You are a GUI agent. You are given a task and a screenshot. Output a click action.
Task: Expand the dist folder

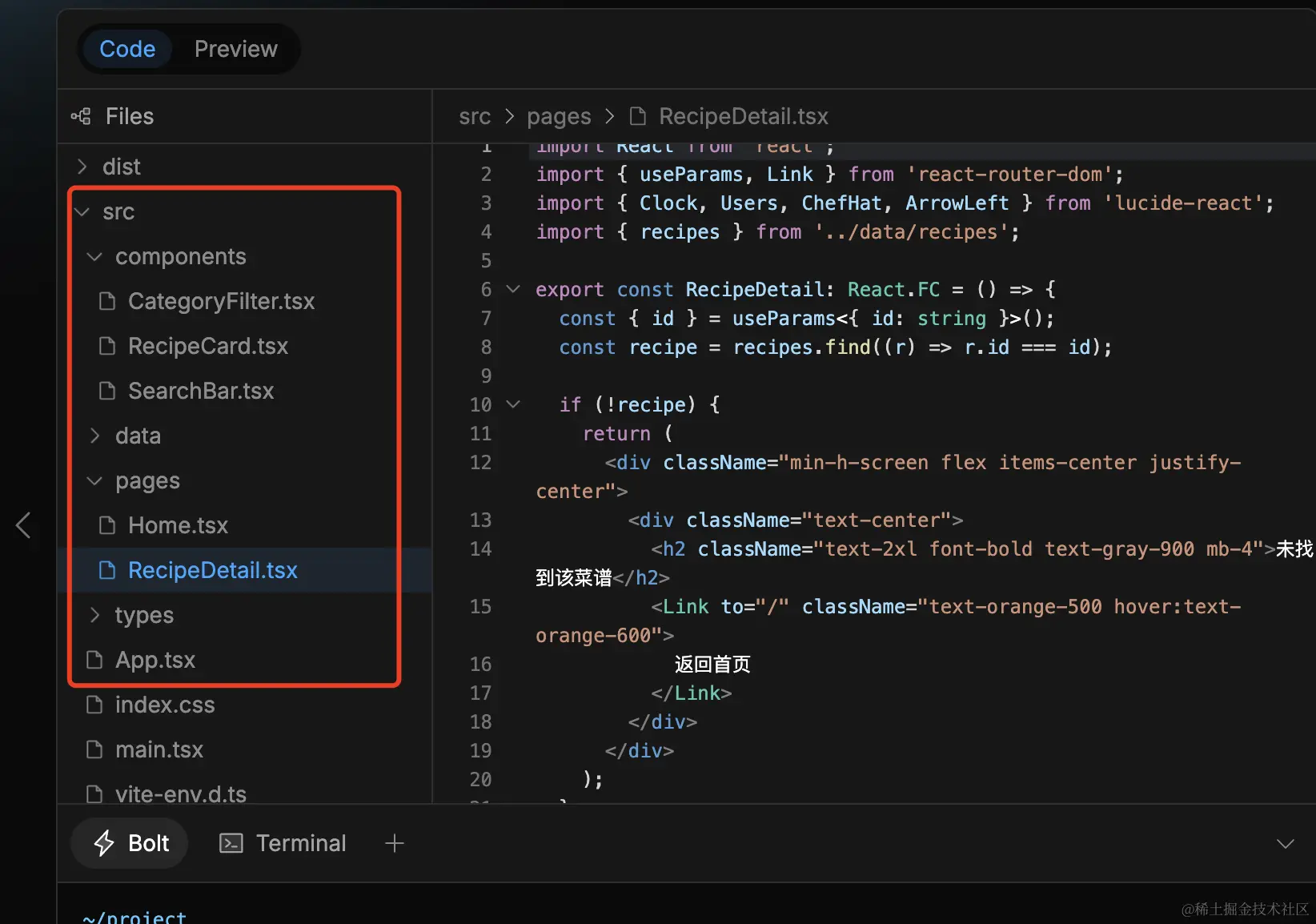tap(81, 166)
